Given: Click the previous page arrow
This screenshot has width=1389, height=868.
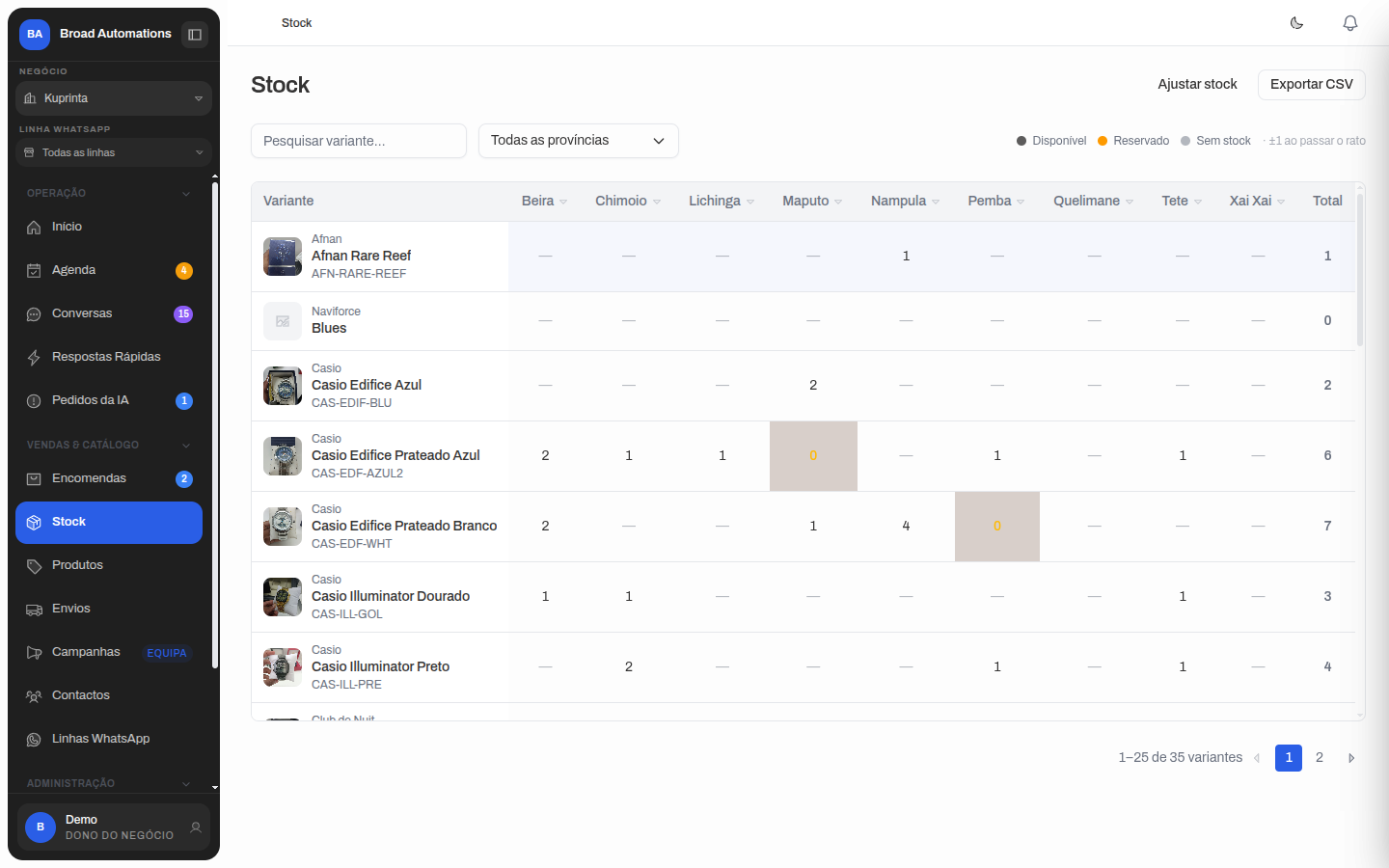Looking at the screenshot, I should [x=1257, y=758].
